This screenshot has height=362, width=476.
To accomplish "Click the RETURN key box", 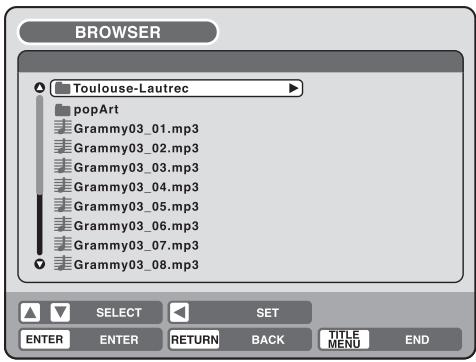I will tap(195, 340).
